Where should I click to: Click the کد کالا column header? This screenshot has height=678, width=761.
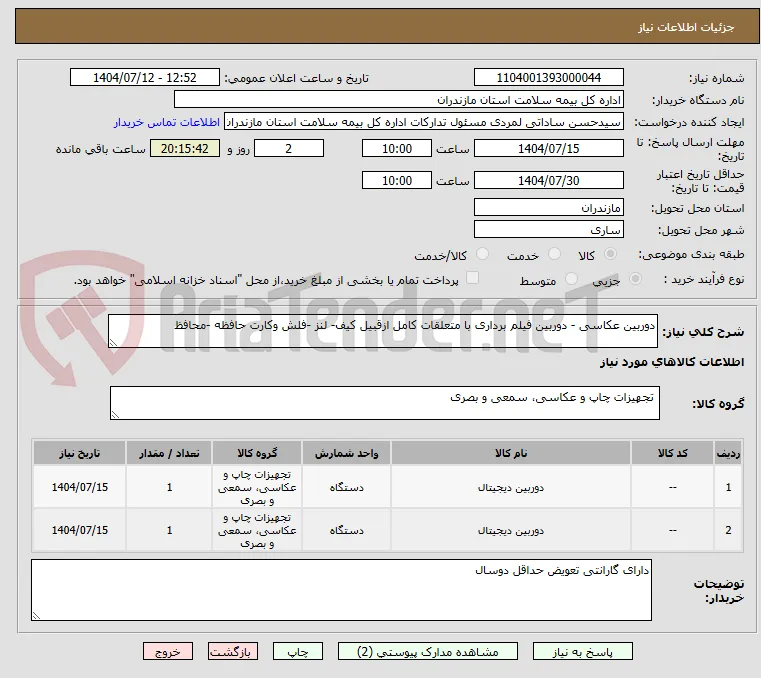tap(672, 453)
